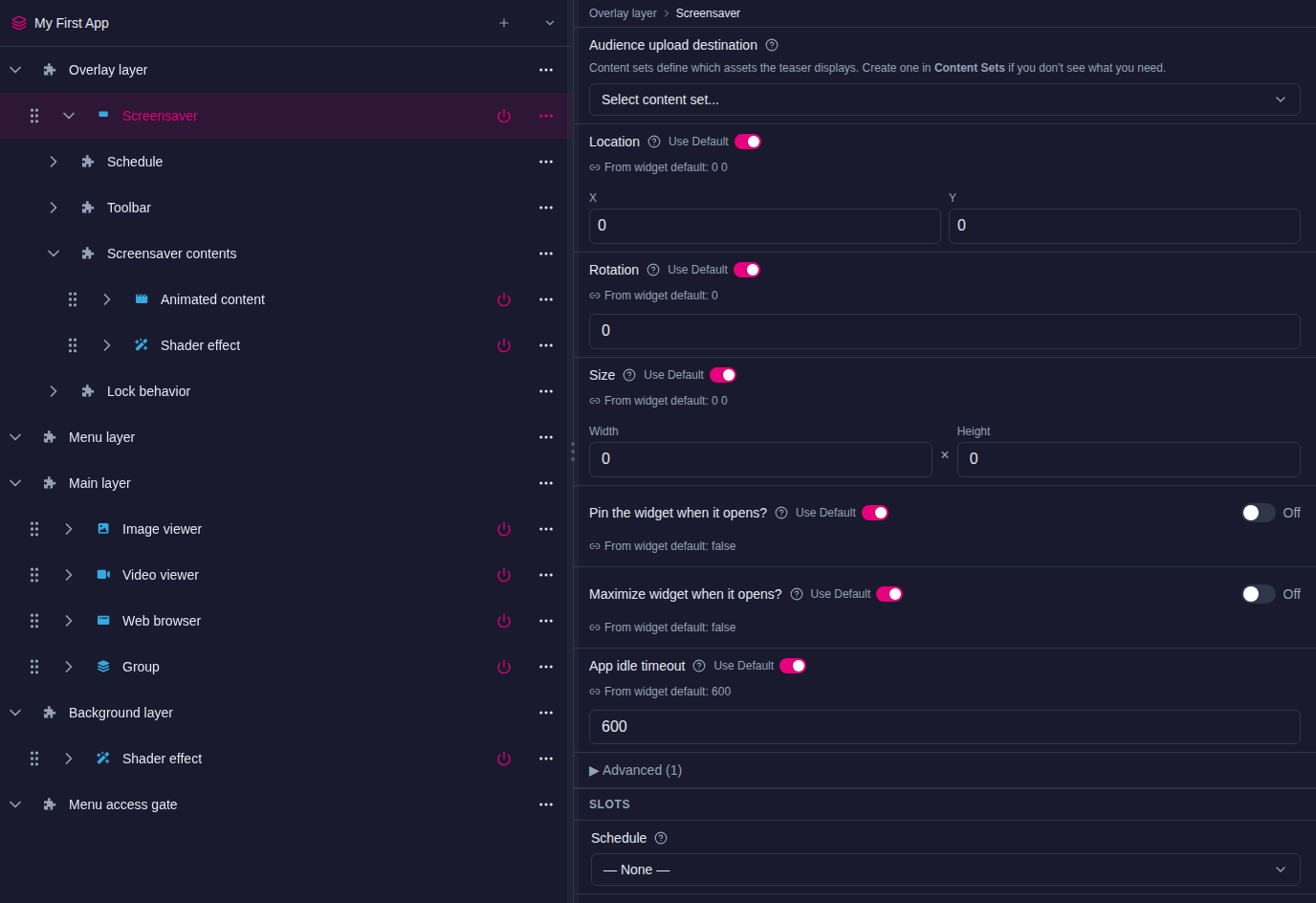Disable Animated content using its power icon
The image size is (1316, 903).
pos(504,299)
